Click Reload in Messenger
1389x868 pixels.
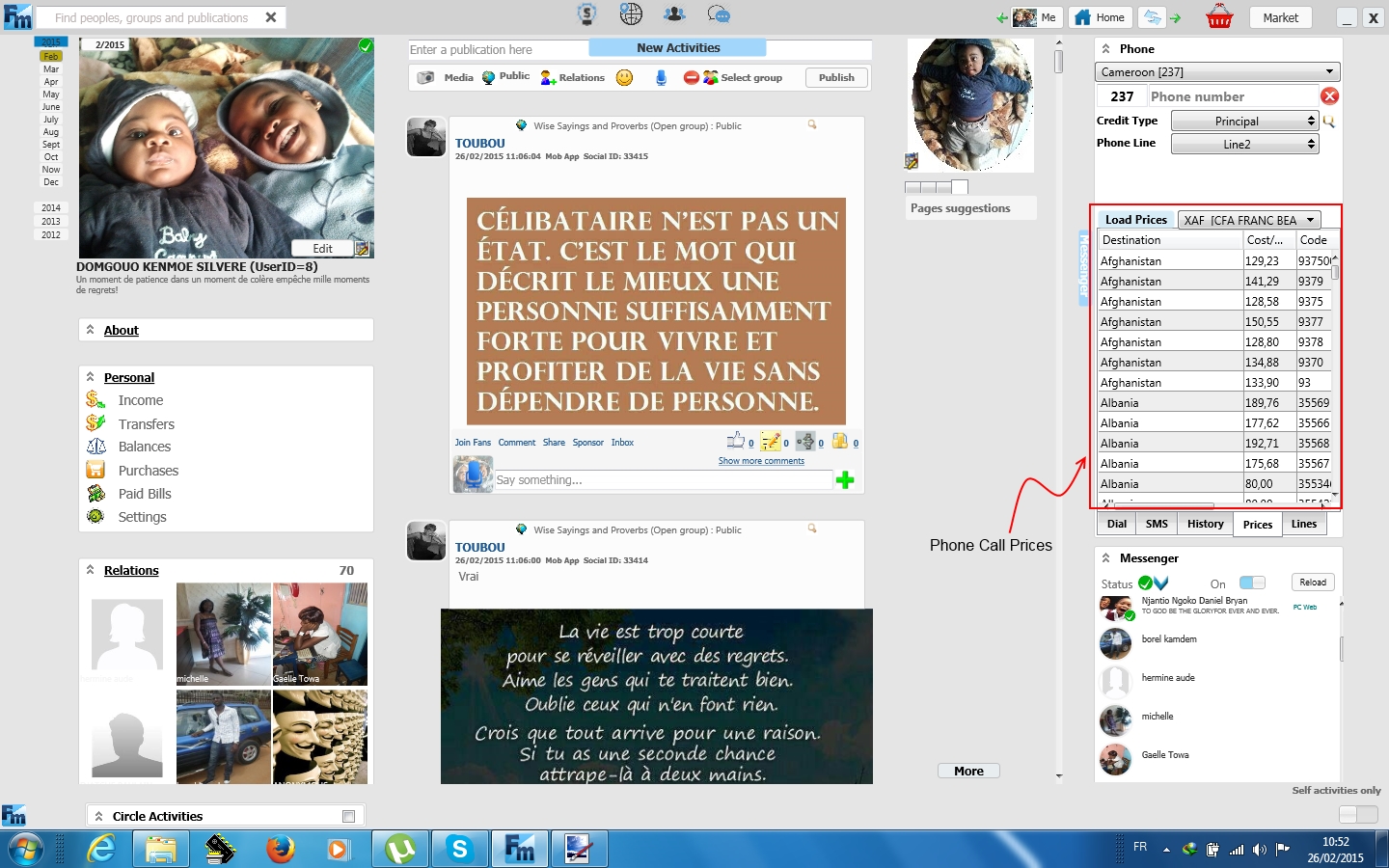1313,583
